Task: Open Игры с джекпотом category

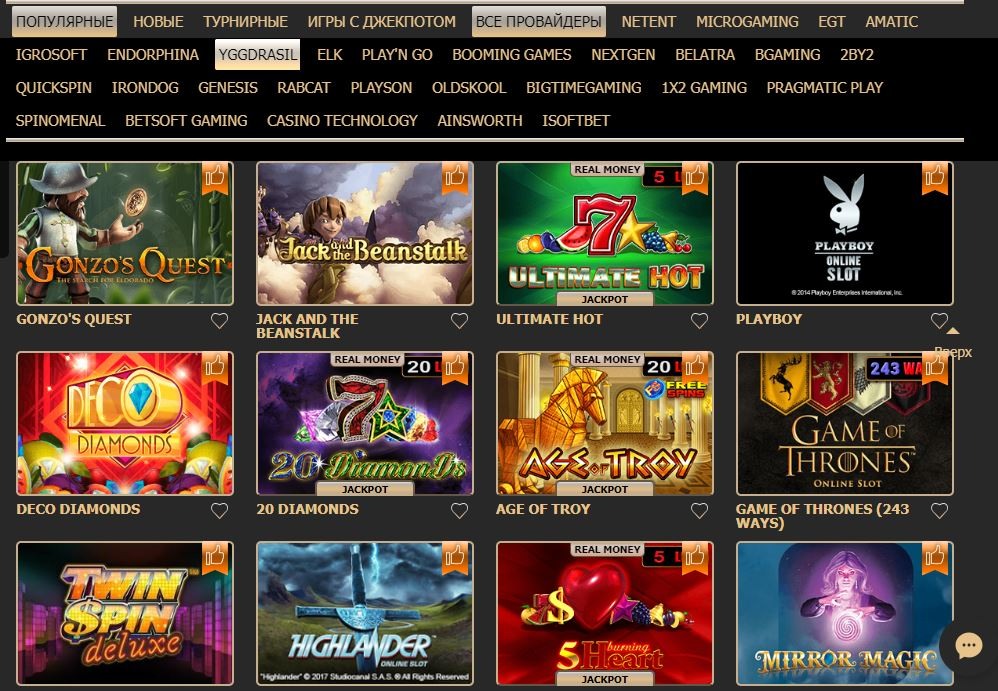Action: [381, 22]
